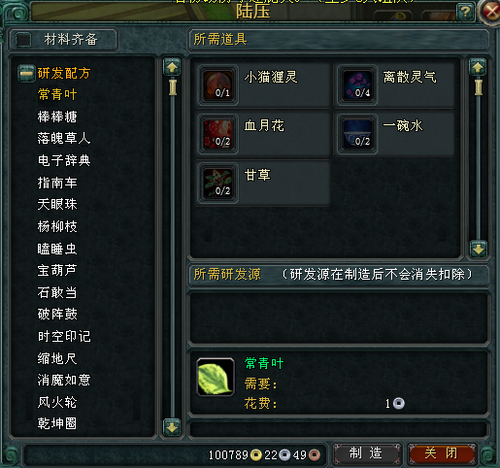Collapse the 研发配方 recipe tree
The width and height of the screenshot is (500, 468).
click(x=26, y=73)
